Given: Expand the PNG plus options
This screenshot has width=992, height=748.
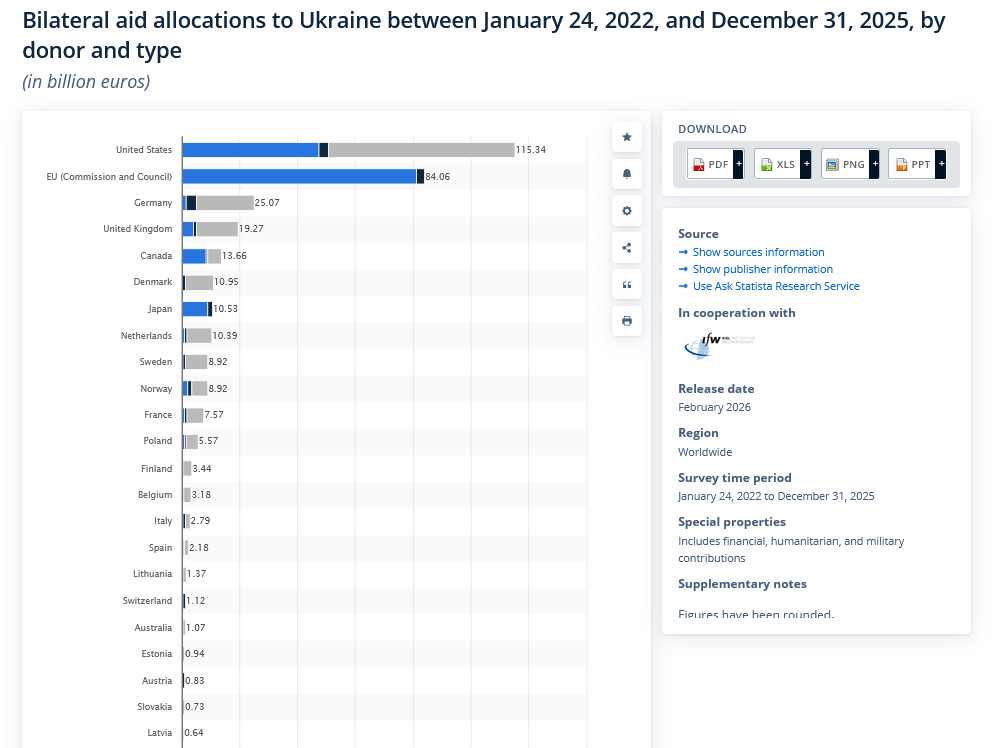Looking at the screenshot, I should point(874,165).
